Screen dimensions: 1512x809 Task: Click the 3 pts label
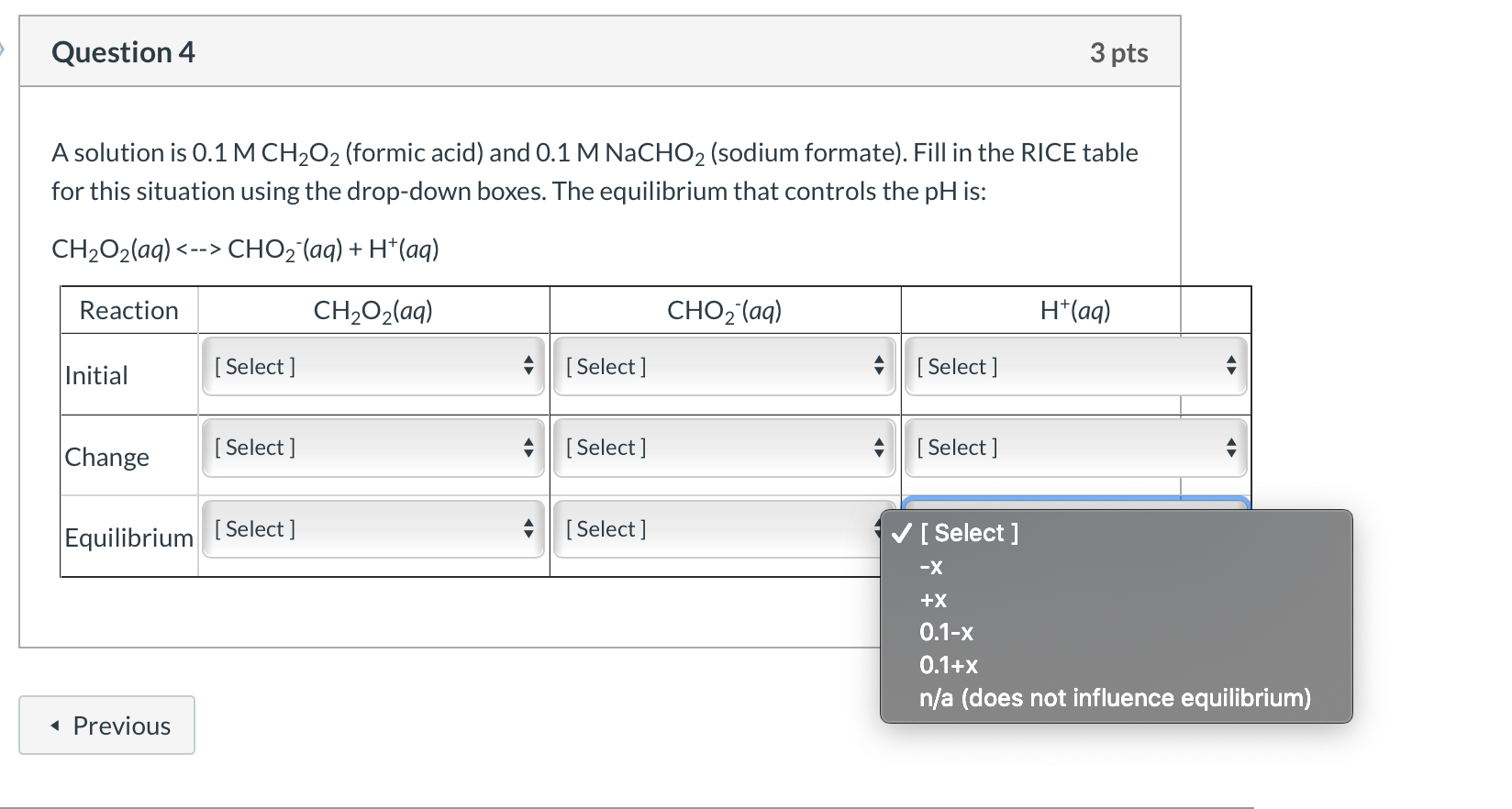tap(1120, 52)
